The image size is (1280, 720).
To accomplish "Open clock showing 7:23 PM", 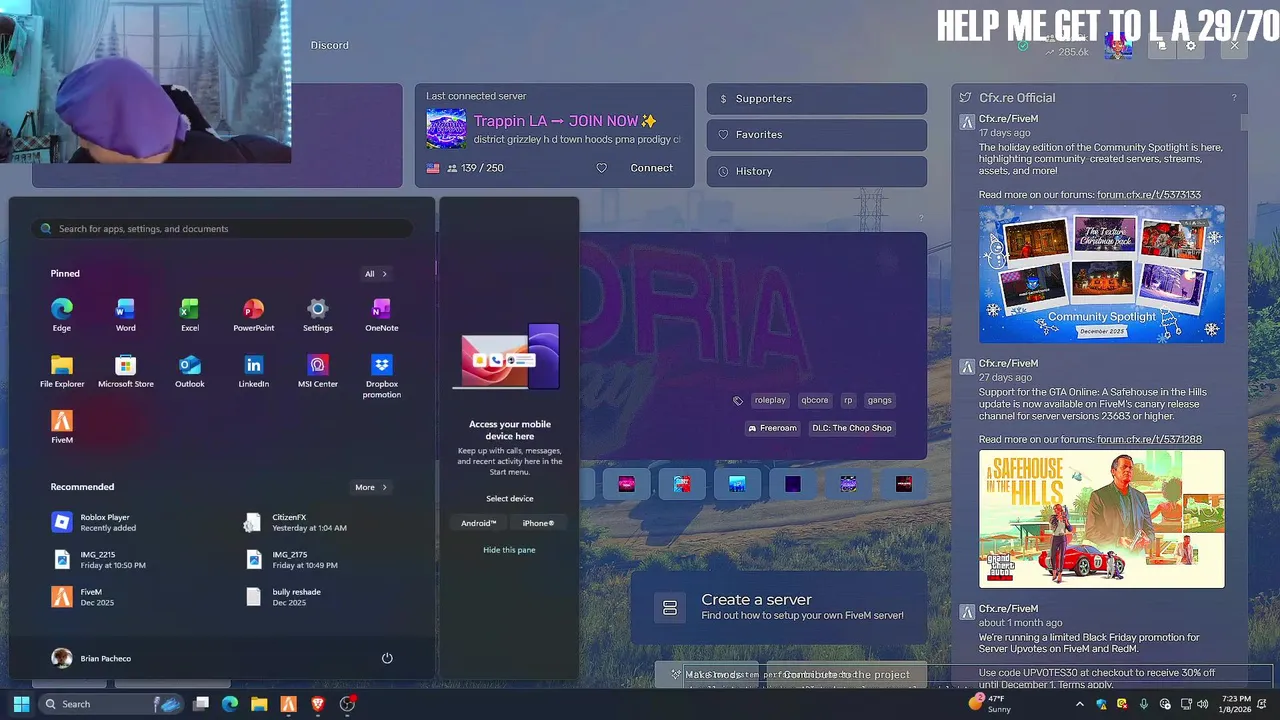I will (1236, 704).
